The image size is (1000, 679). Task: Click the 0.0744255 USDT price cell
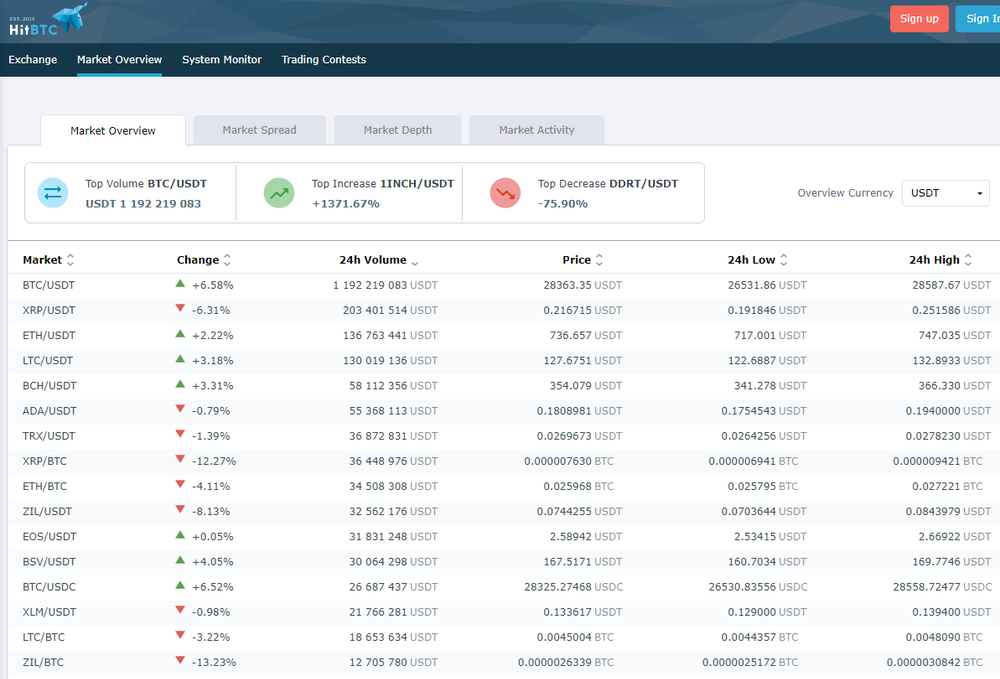pos(579,511)
